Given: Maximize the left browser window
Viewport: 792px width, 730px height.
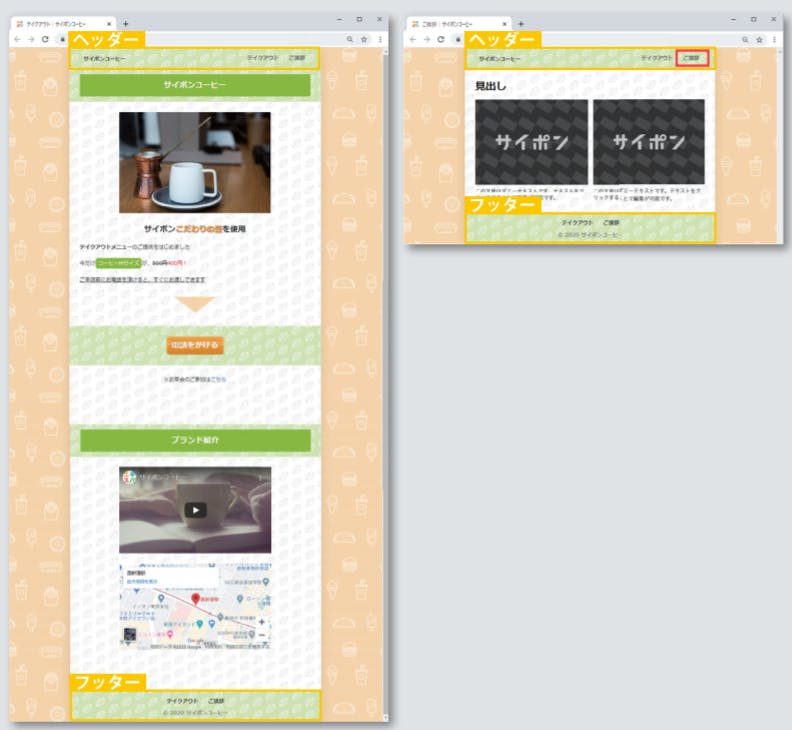Looking at the screenshot, I should [359, 19].
